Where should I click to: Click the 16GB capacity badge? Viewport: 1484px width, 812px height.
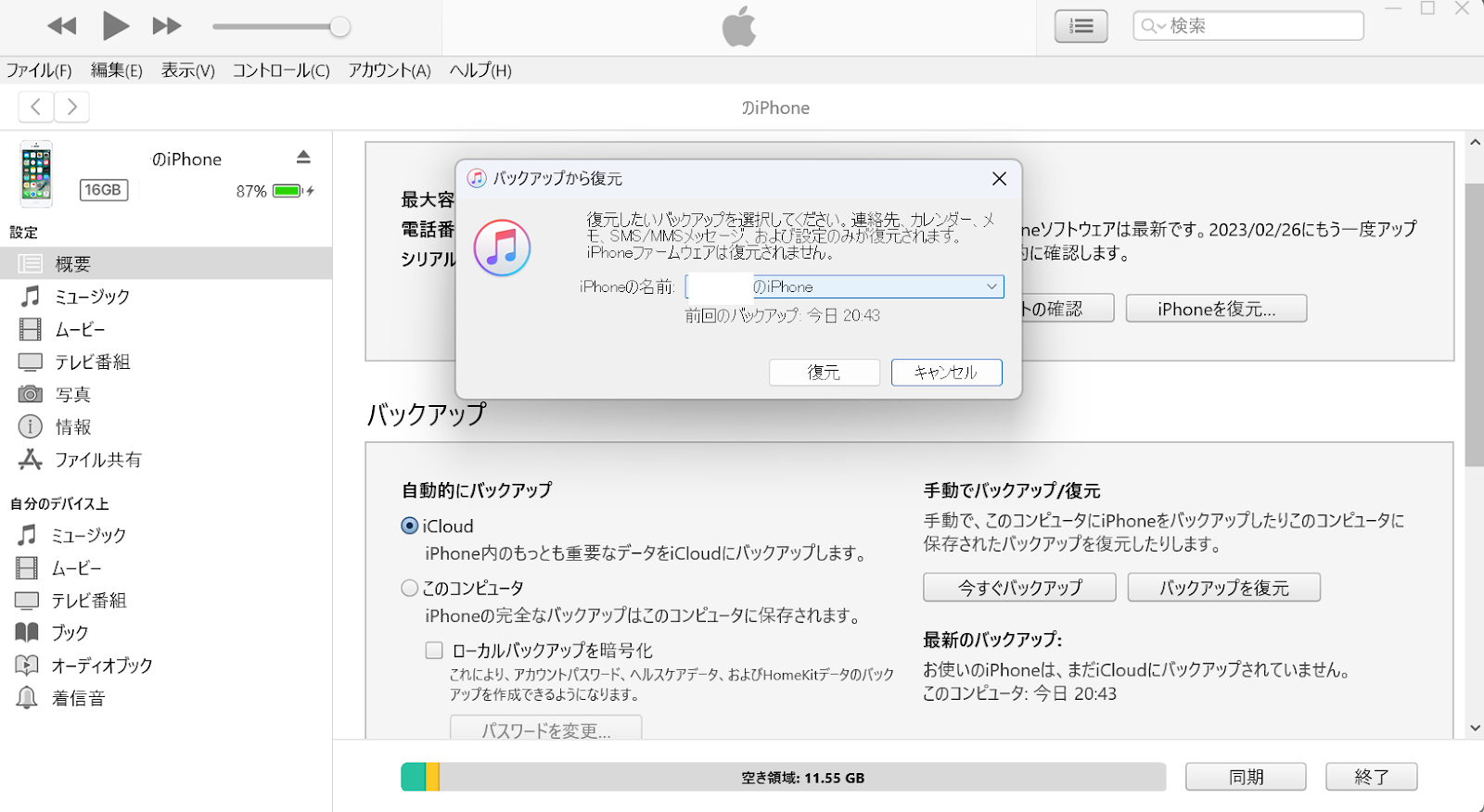(103, 190)
